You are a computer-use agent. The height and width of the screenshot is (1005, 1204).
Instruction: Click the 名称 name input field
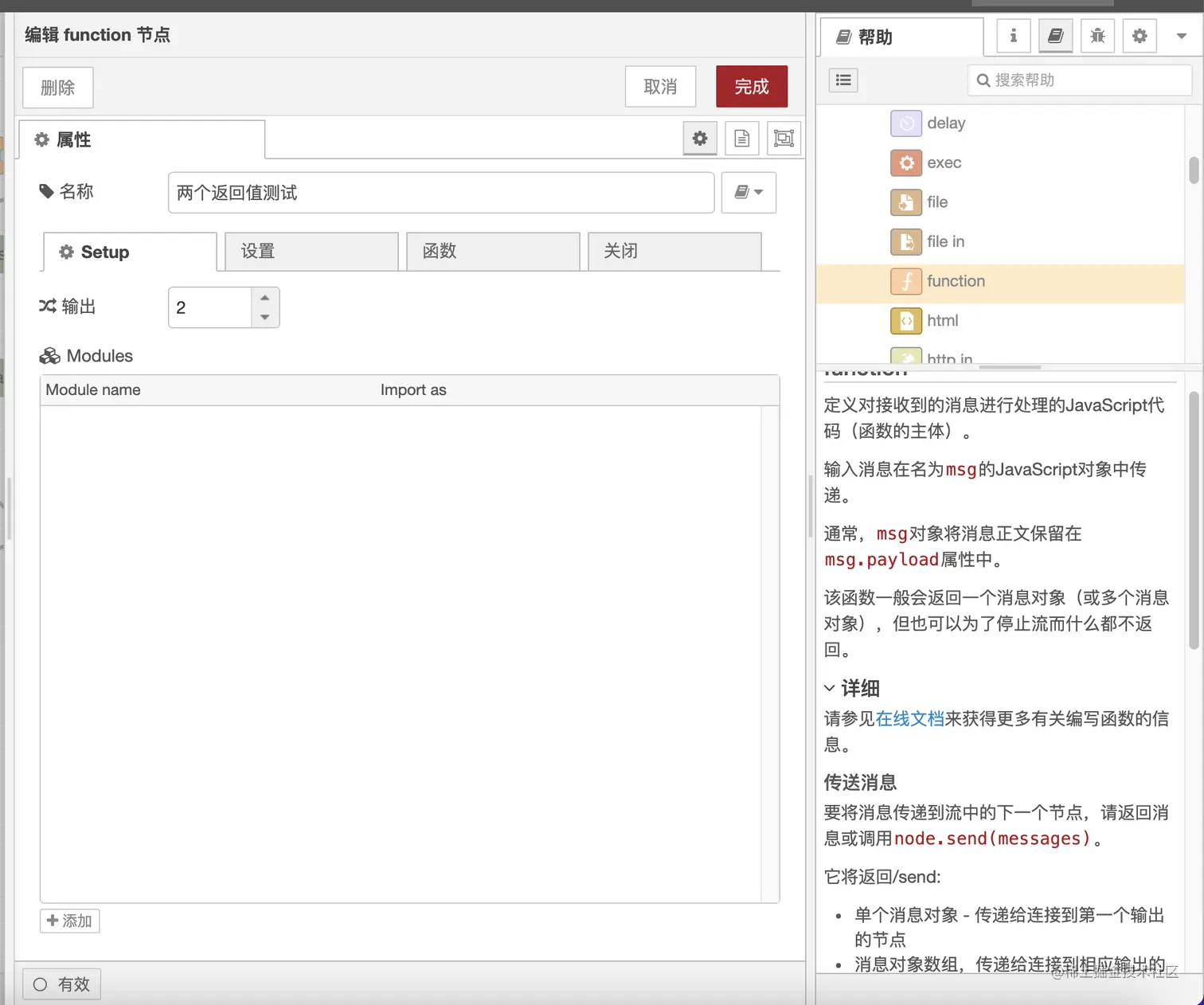[441, 193]
